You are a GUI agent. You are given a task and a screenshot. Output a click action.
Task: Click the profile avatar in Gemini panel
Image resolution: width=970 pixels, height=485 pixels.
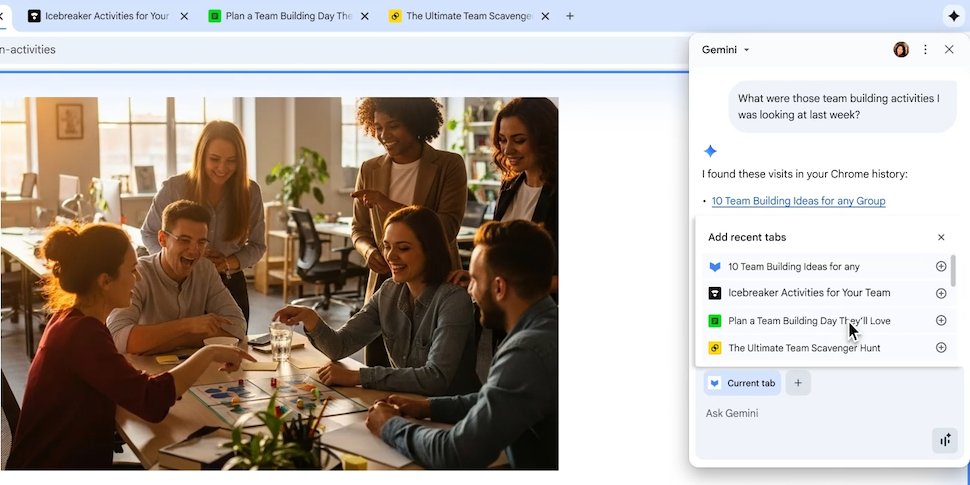[x=901, y=50]
